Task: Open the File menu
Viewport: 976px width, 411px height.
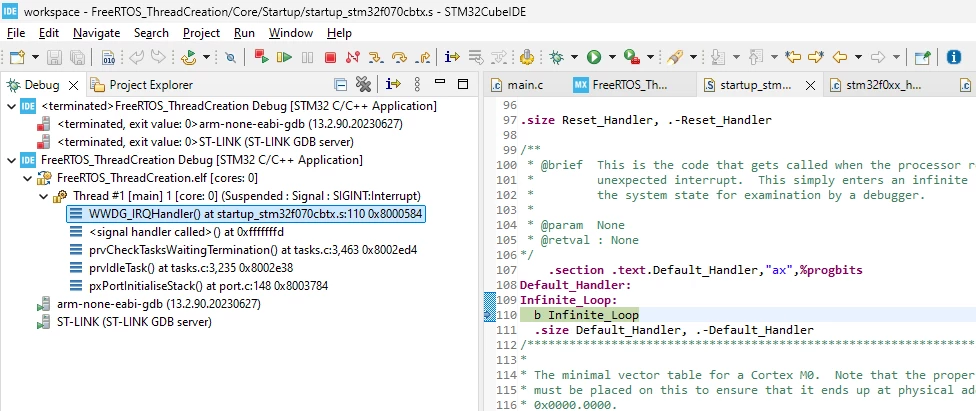Action: click(x=16, y=33)
